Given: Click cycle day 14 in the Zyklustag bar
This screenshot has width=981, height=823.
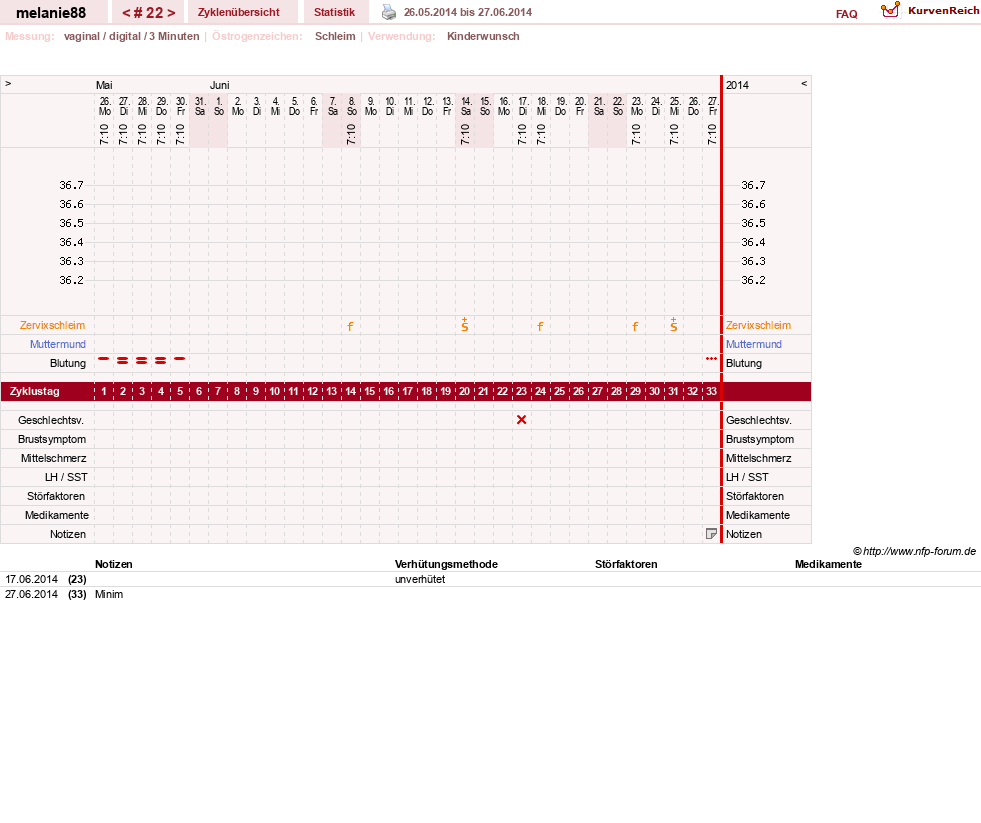Looking at the screenshot, I should point(350,391).
